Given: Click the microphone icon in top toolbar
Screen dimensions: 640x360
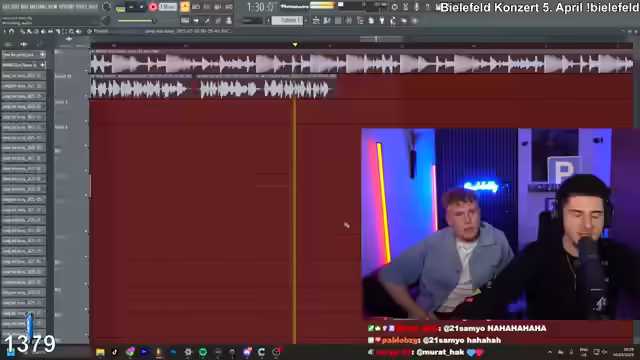Looking at the screenshot, I should [x=416, y=7].
